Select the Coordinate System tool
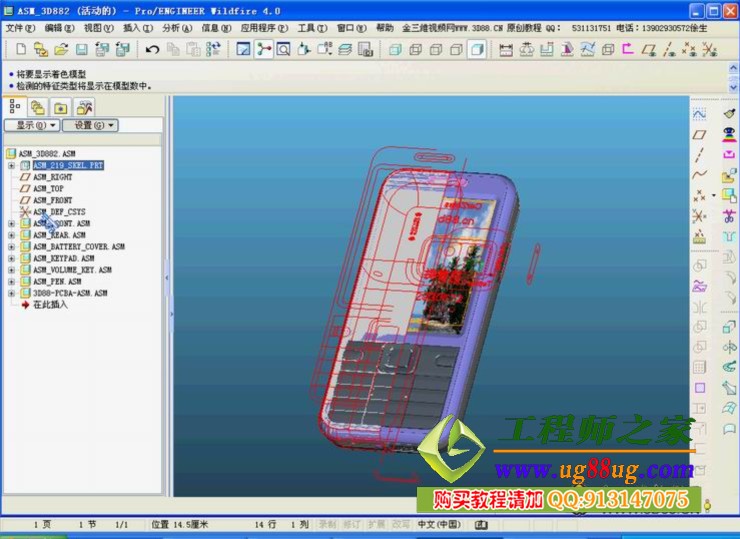 (x=699, y=216)
